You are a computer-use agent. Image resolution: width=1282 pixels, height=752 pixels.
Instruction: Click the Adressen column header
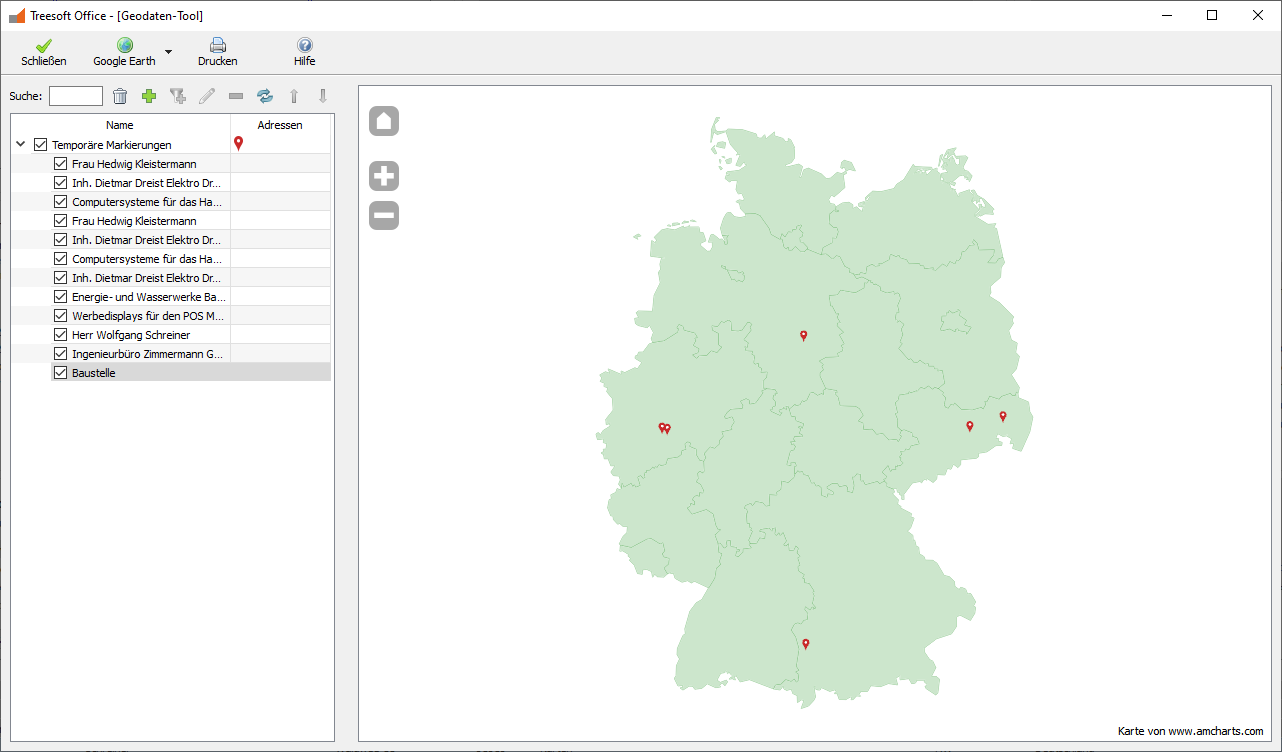tap(280, 125)
